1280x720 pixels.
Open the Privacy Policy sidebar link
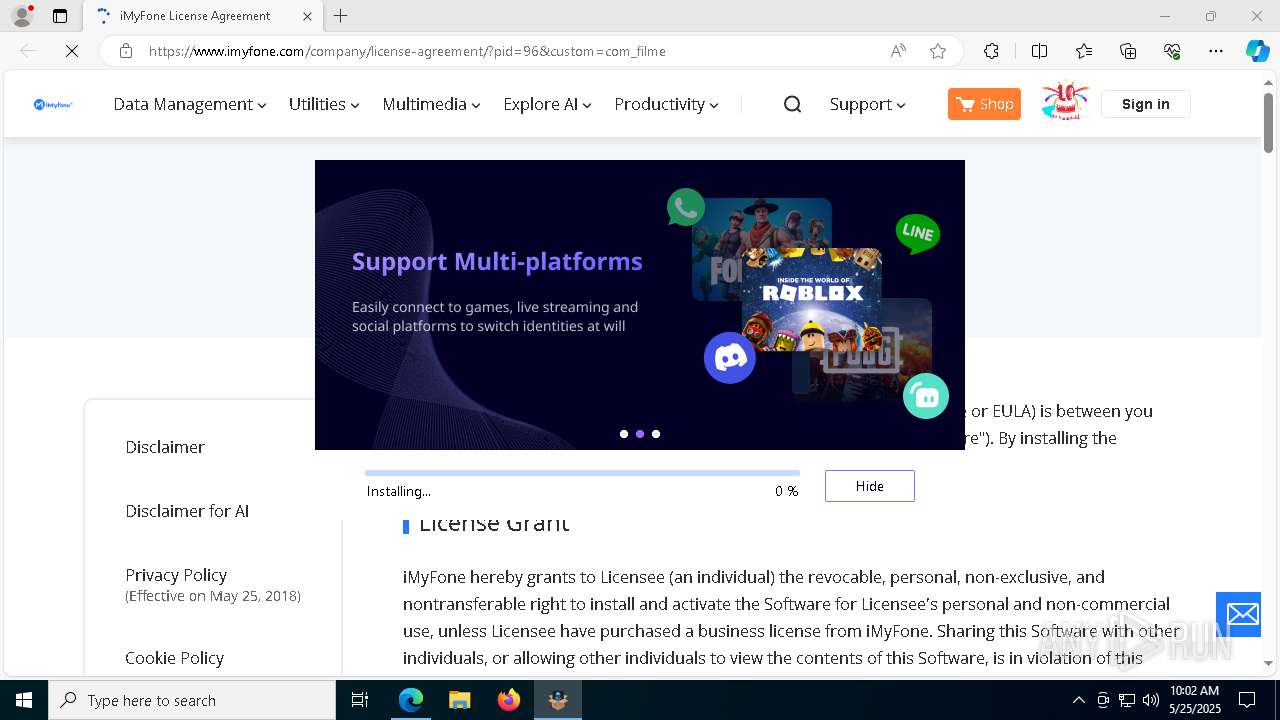[176, 575]
